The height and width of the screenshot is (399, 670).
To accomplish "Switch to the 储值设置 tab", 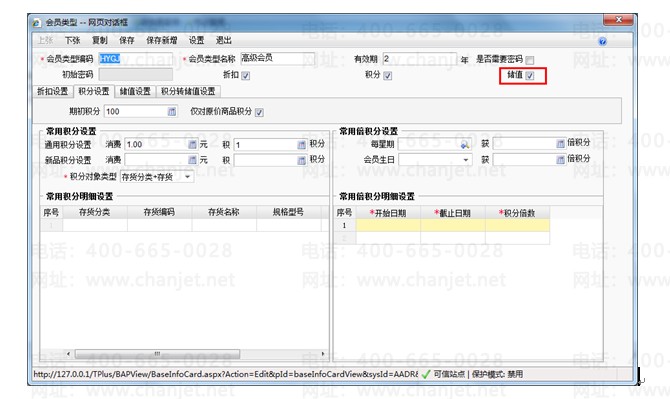I will [135, 91].
